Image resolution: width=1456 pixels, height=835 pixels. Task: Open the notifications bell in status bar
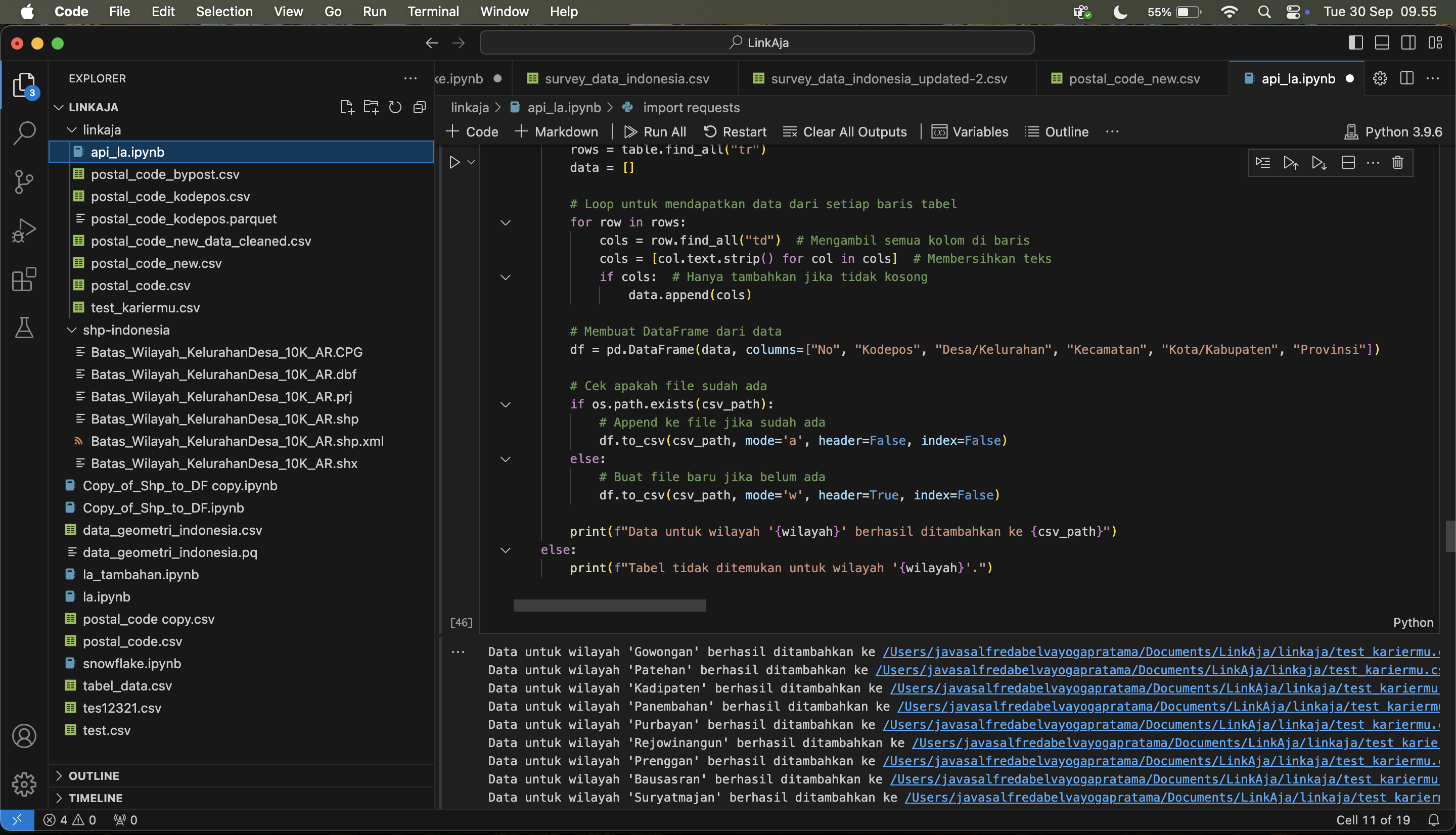coord(1434,820)
